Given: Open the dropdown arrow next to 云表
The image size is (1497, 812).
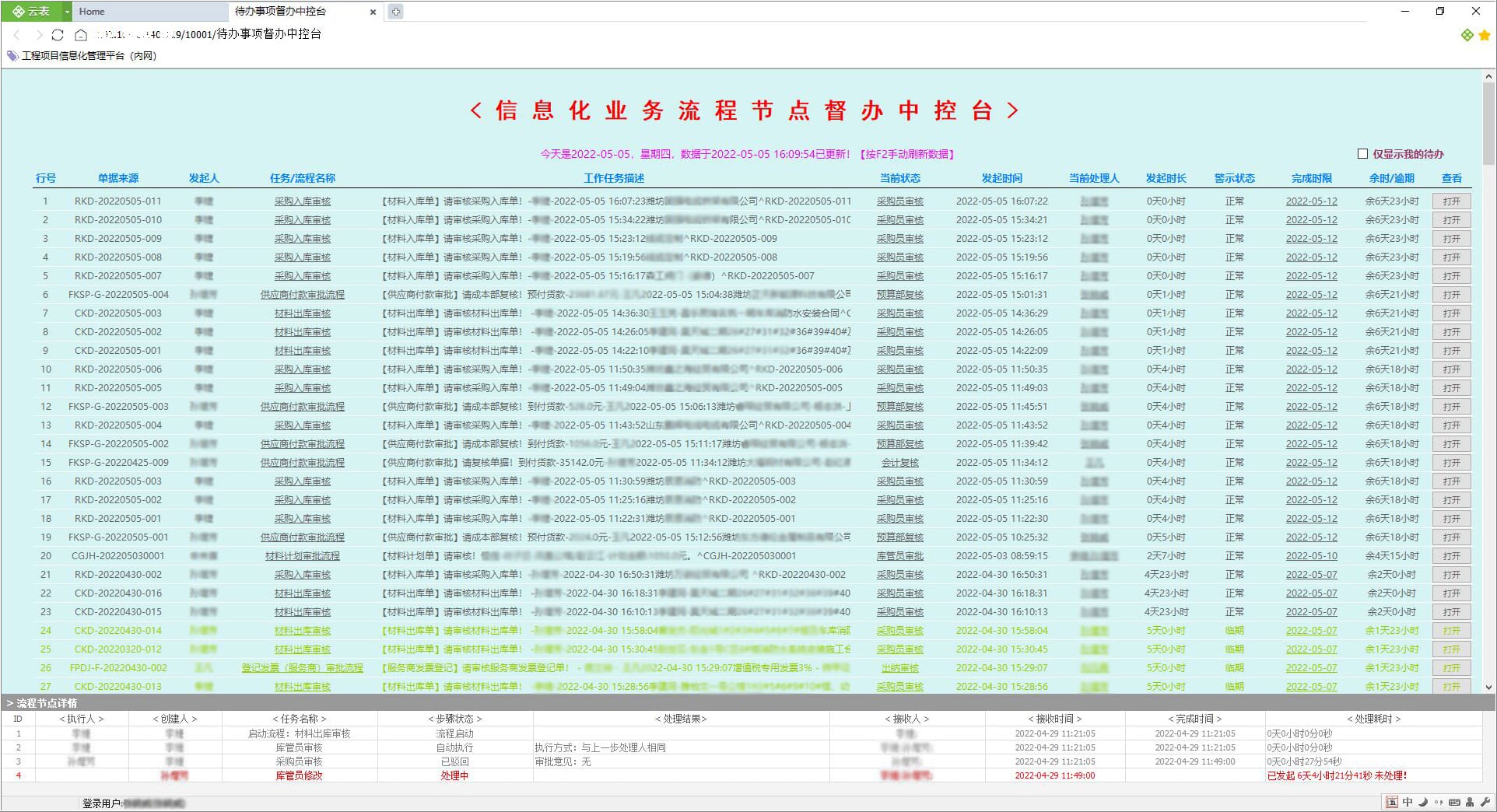Looking at the screenshot, I should pyautogui.click(x=67, y=11).
